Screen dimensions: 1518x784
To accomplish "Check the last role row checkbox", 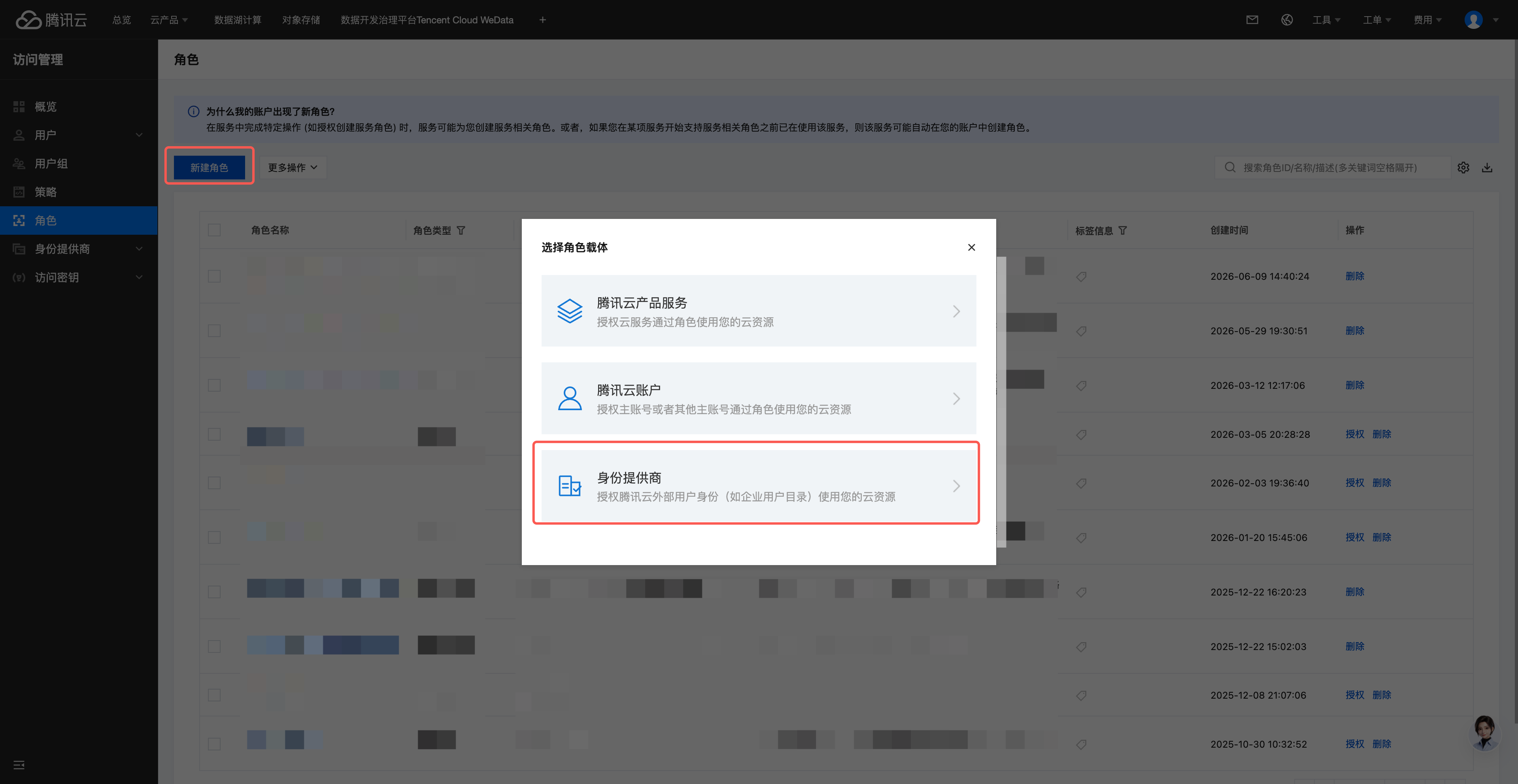I will [215, 744].
